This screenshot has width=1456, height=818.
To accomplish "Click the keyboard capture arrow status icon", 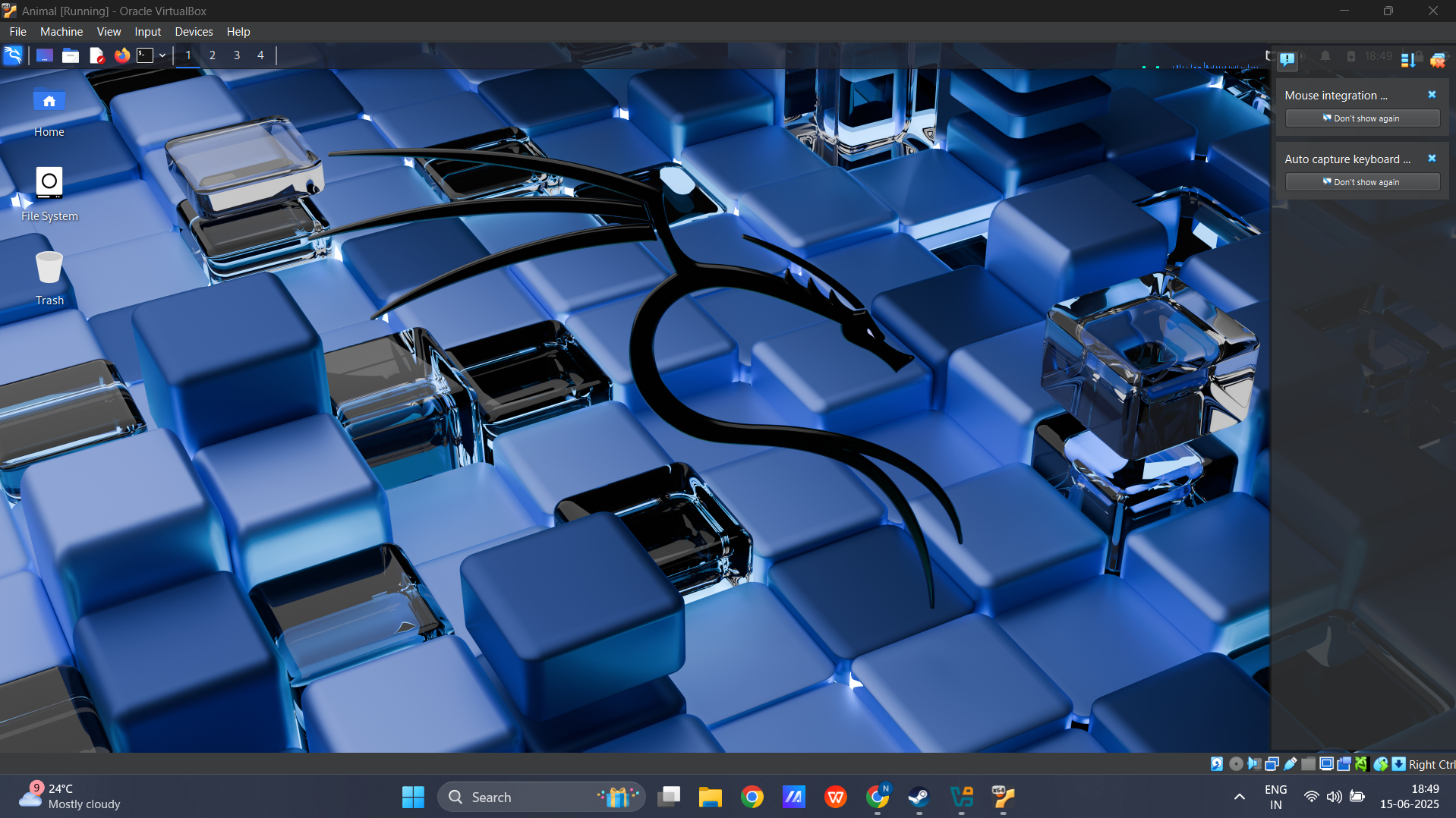I will [1398, 764].
